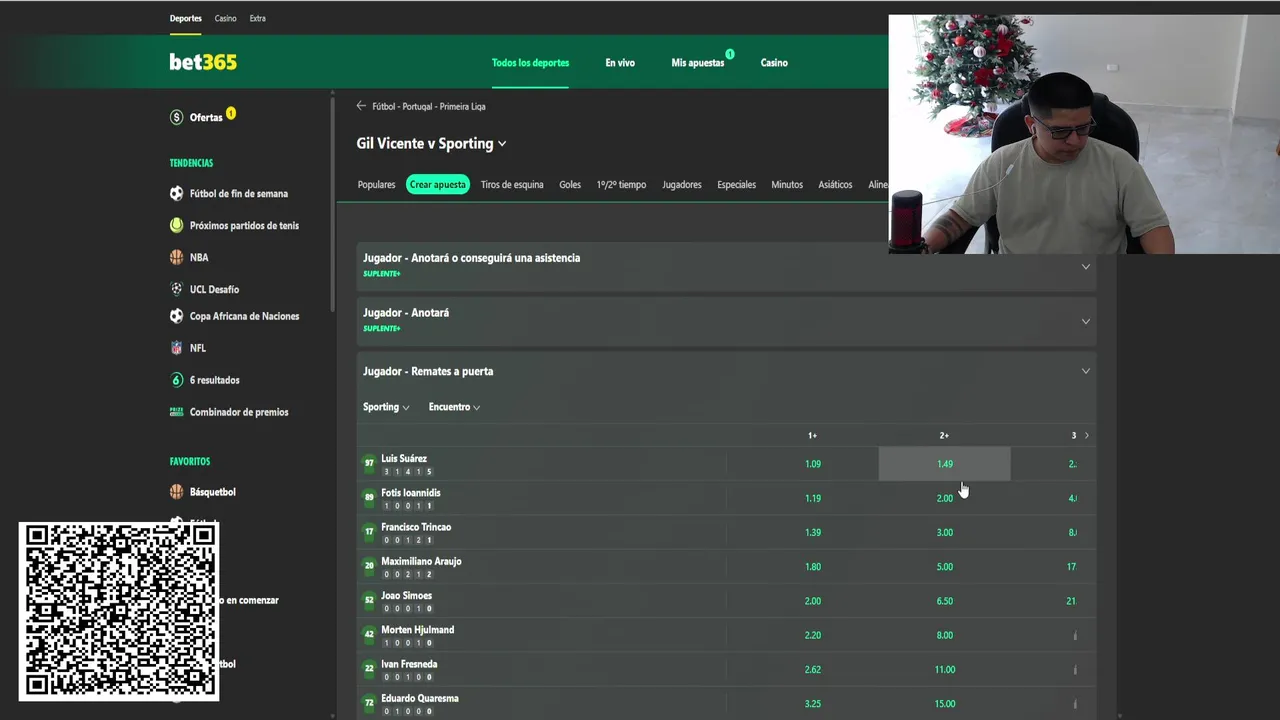Image resolution: width=1280 pixels, height=720 pixels.
Task: Click Fotis Ioannidis shirt number 89 badge
Action: pyautogui.click(x=369, y=497)
